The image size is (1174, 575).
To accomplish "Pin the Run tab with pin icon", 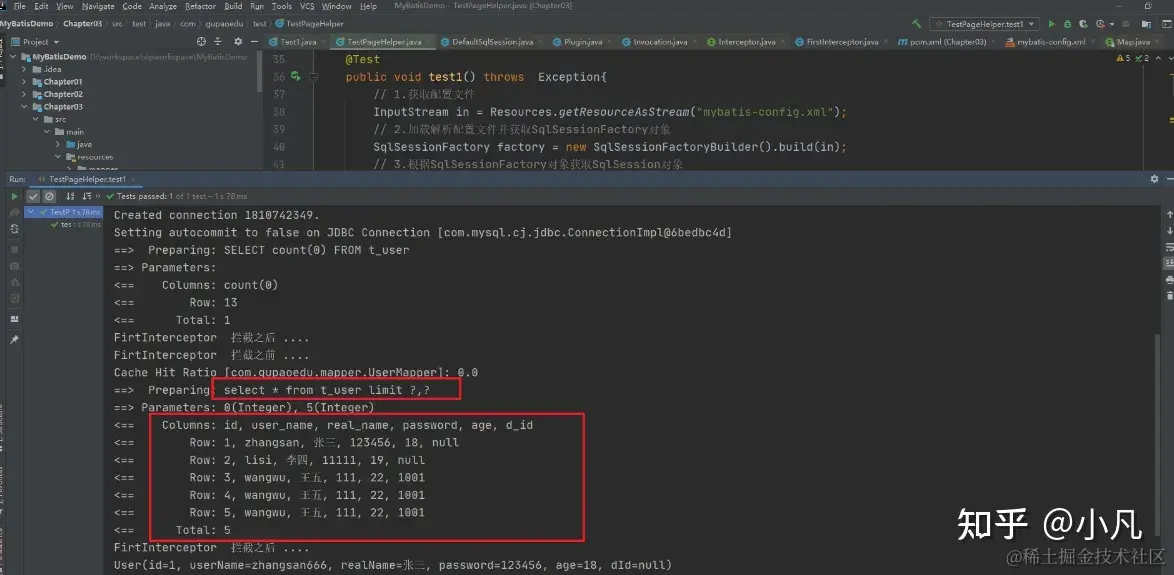I will (14, 339).
